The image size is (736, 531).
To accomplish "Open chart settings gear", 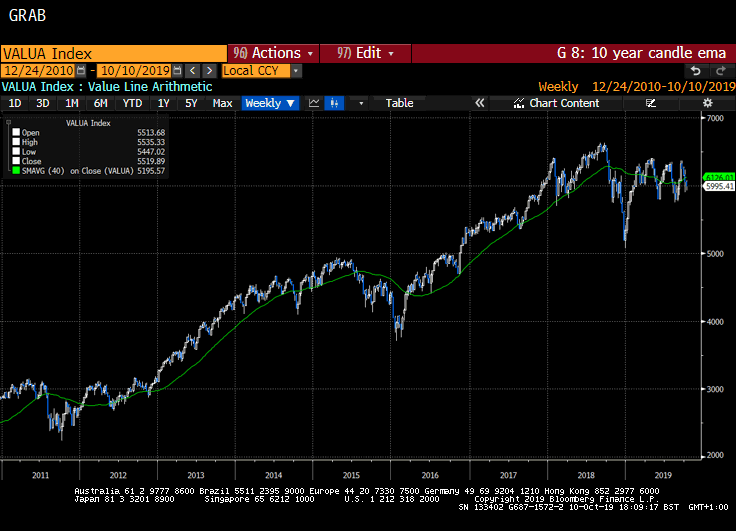I will tap(707, 103).
